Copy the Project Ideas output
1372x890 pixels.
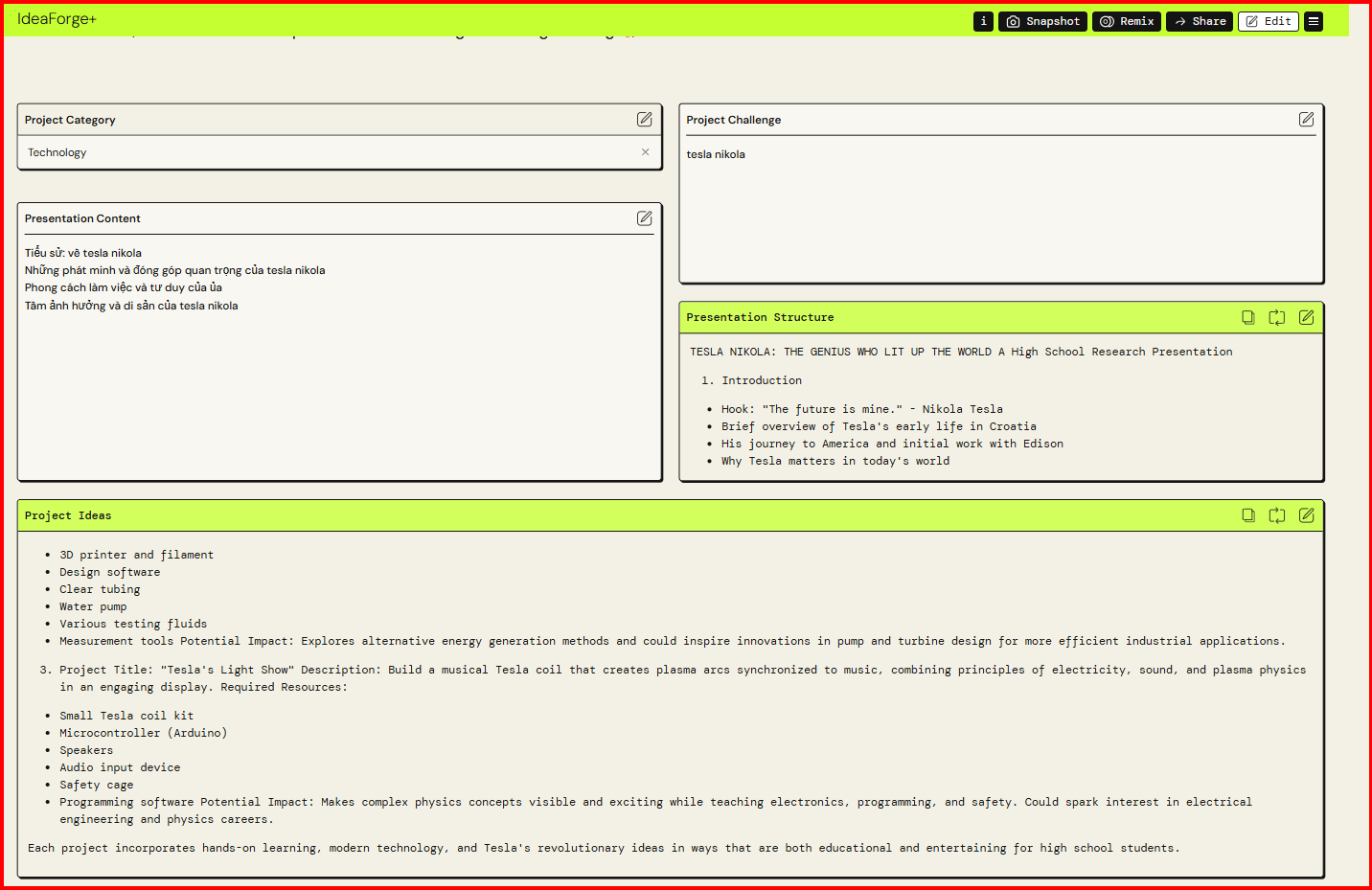pos(1248,515)
